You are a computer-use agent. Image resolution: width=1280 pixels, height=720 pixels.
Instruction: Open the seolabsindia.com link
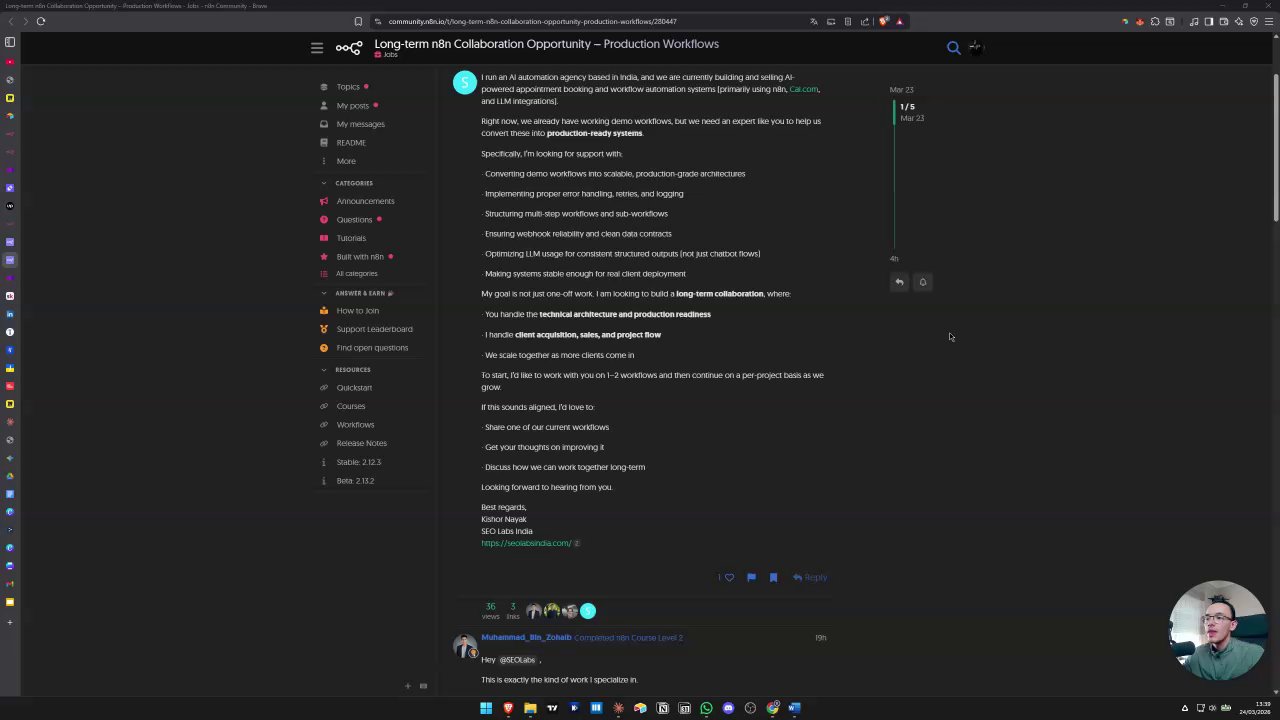526,543
